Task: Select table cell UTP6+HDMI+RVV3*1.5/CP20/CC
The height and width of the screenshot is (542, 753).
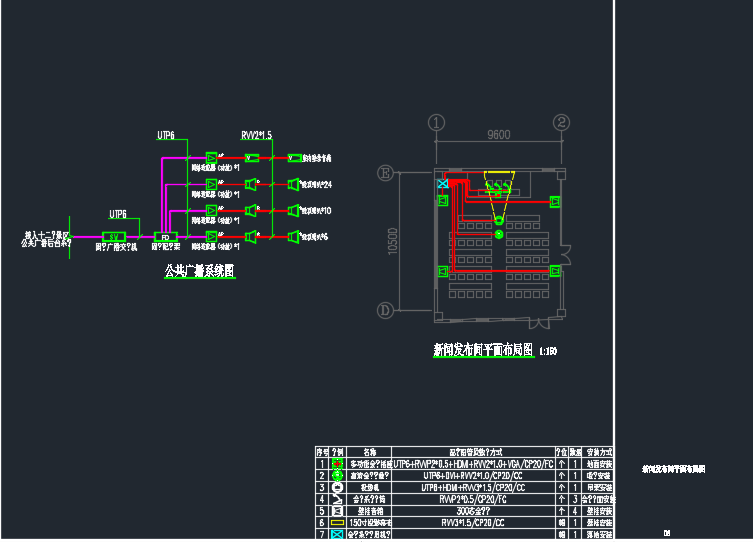Action: click(x=473, y=487)
